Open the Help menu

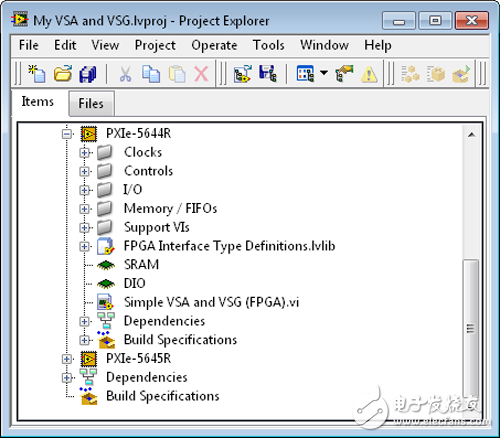point(378,45)
